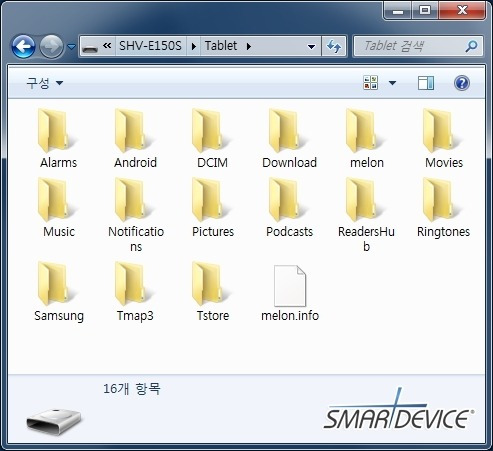Refresh the Tablet folder view
The width and height of the screenshot is (493, 451).
[x=334, y=46]
